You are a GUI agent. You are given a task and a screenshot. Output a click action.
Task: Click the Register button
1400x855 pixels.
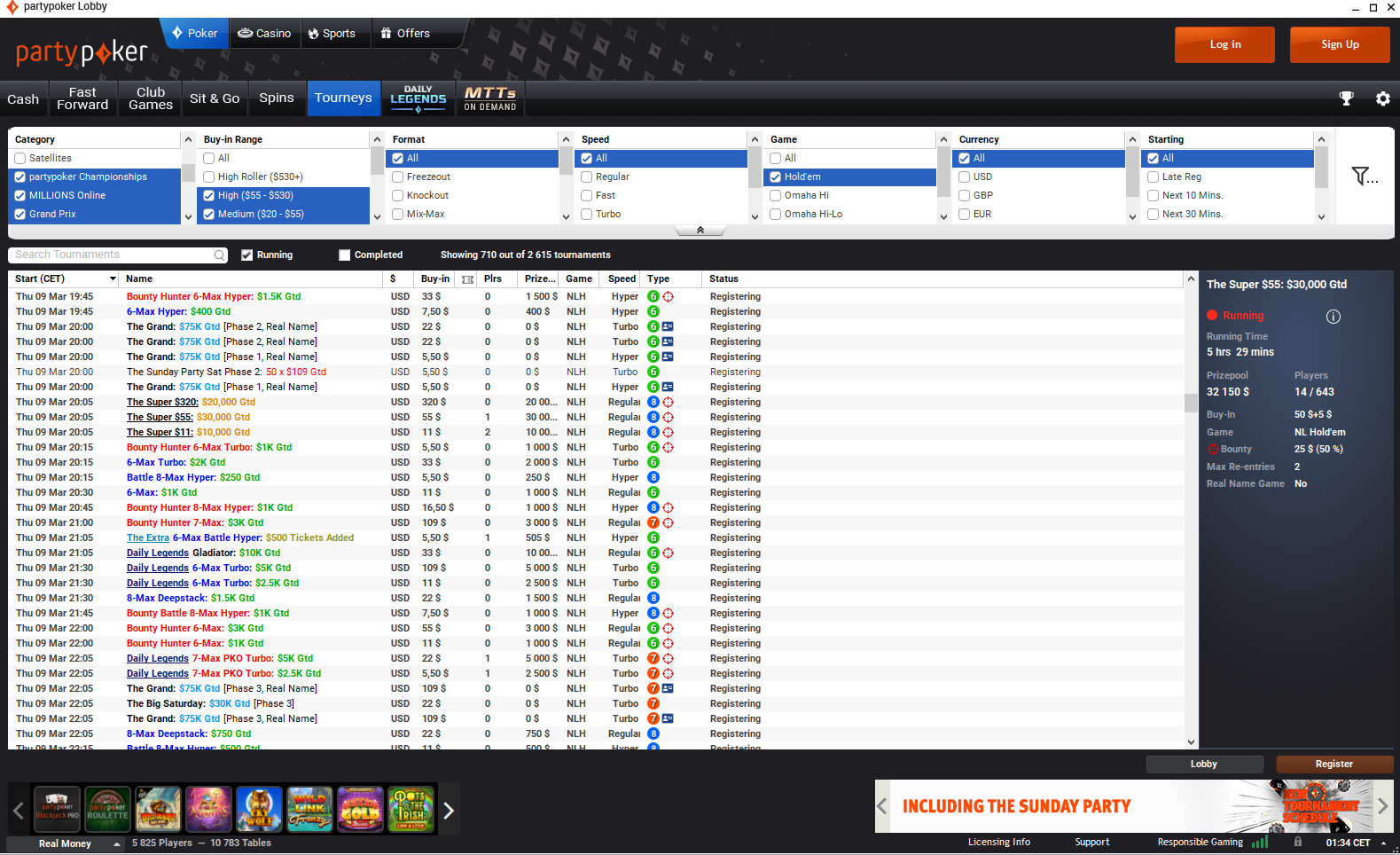(x=1334, y=765)
